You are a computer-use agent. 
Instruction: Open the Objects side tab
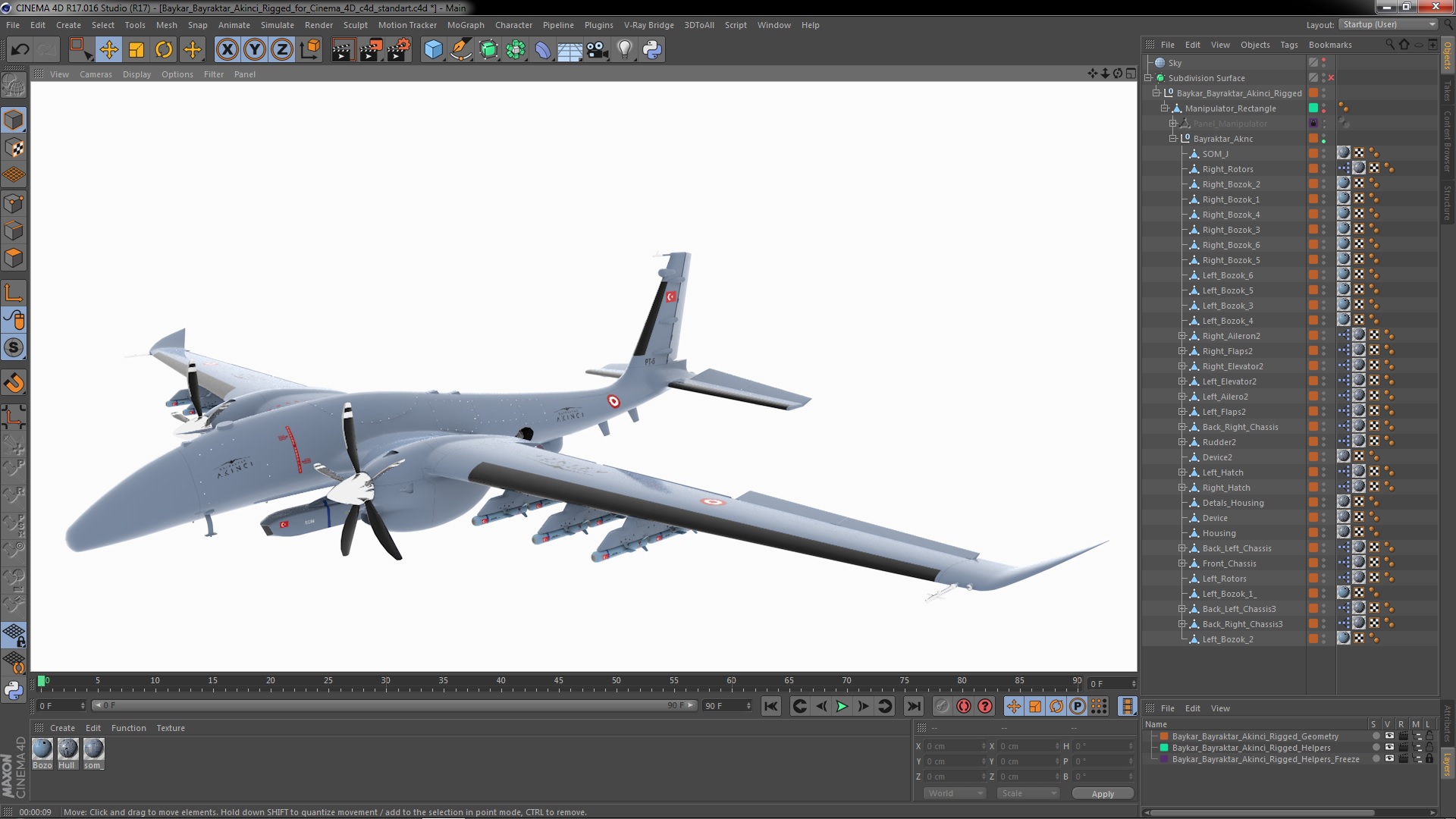pyautogui.click(x=1448, y=55)
